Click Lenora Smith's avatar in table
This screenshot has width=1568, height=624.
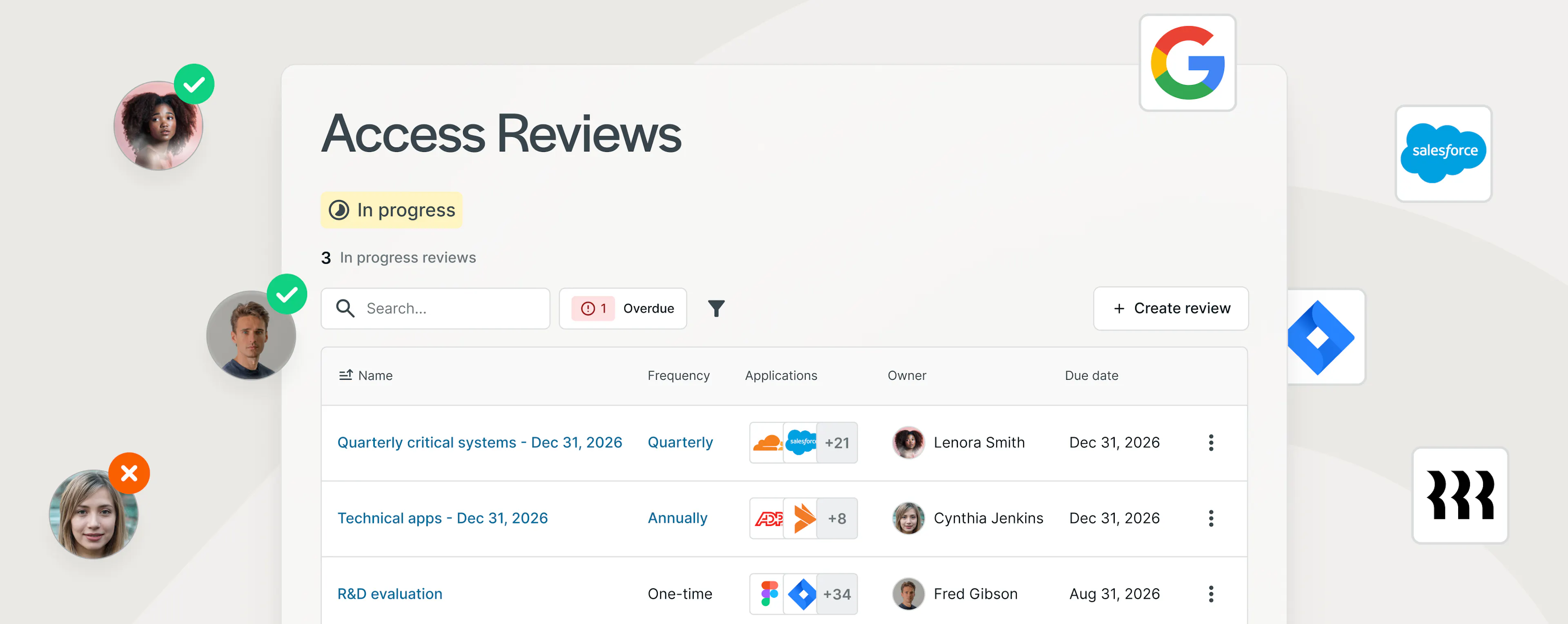(x=908, y=443)
